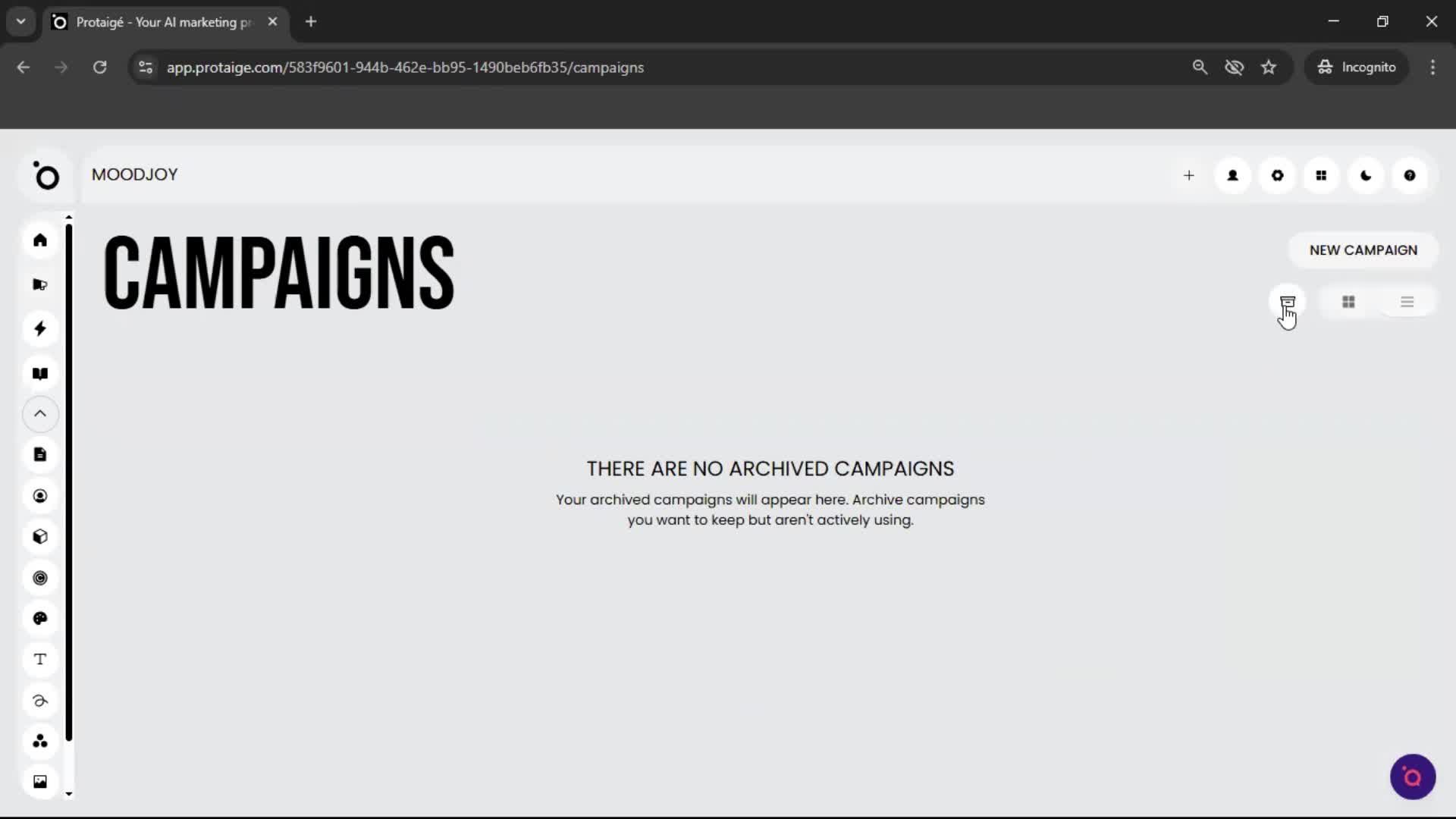Open the Home dashboard icon
Screen dimensions: 1456x819
tap(40, 240)
